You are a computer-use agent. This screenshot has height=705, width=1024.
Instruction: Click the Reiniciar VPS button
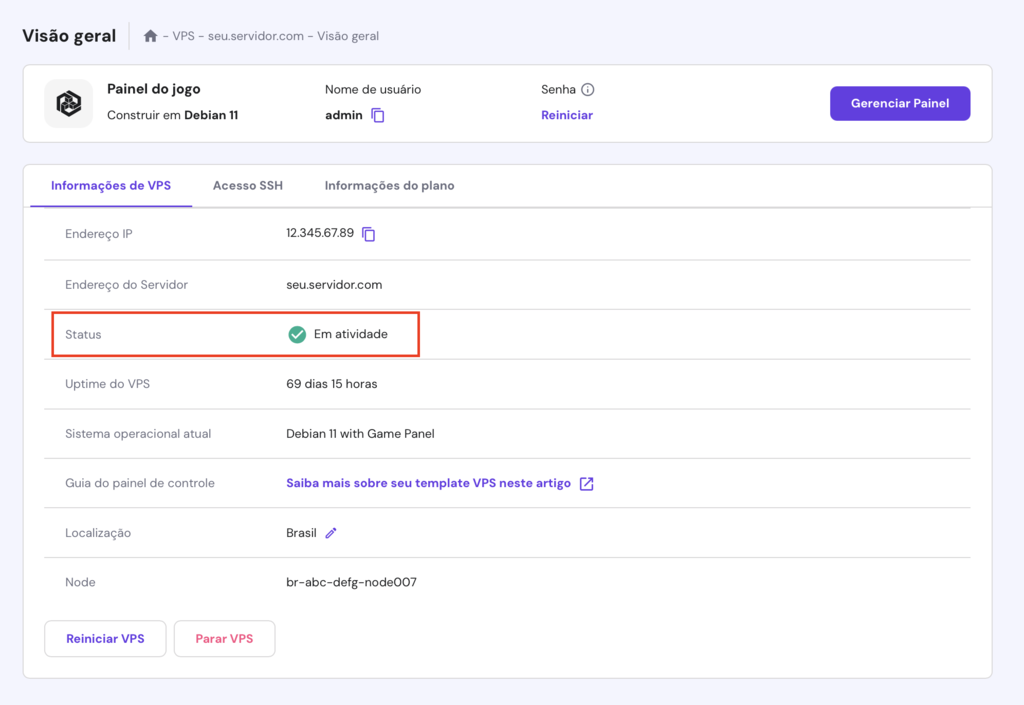coord(104,638)
